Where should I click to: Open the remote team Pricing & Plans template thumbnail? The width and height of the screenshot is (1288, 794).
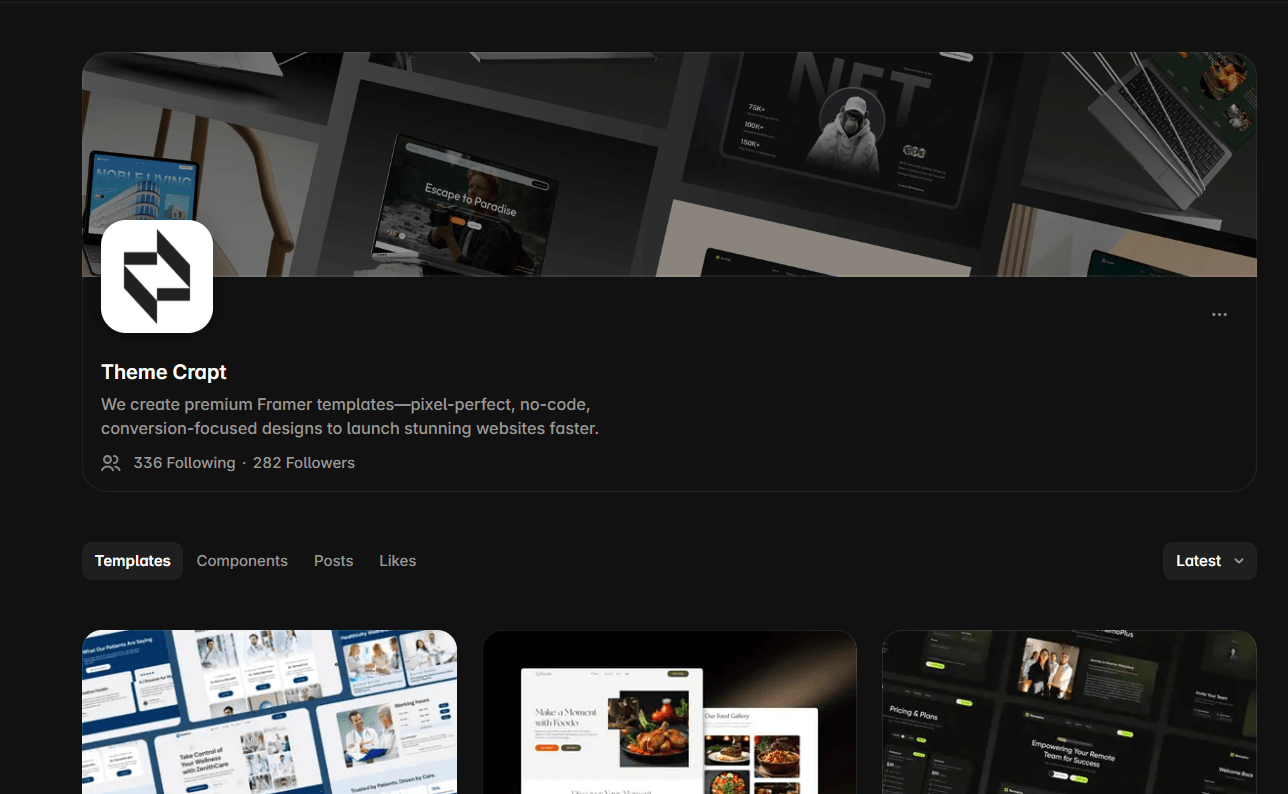[x=1069, y=712]
